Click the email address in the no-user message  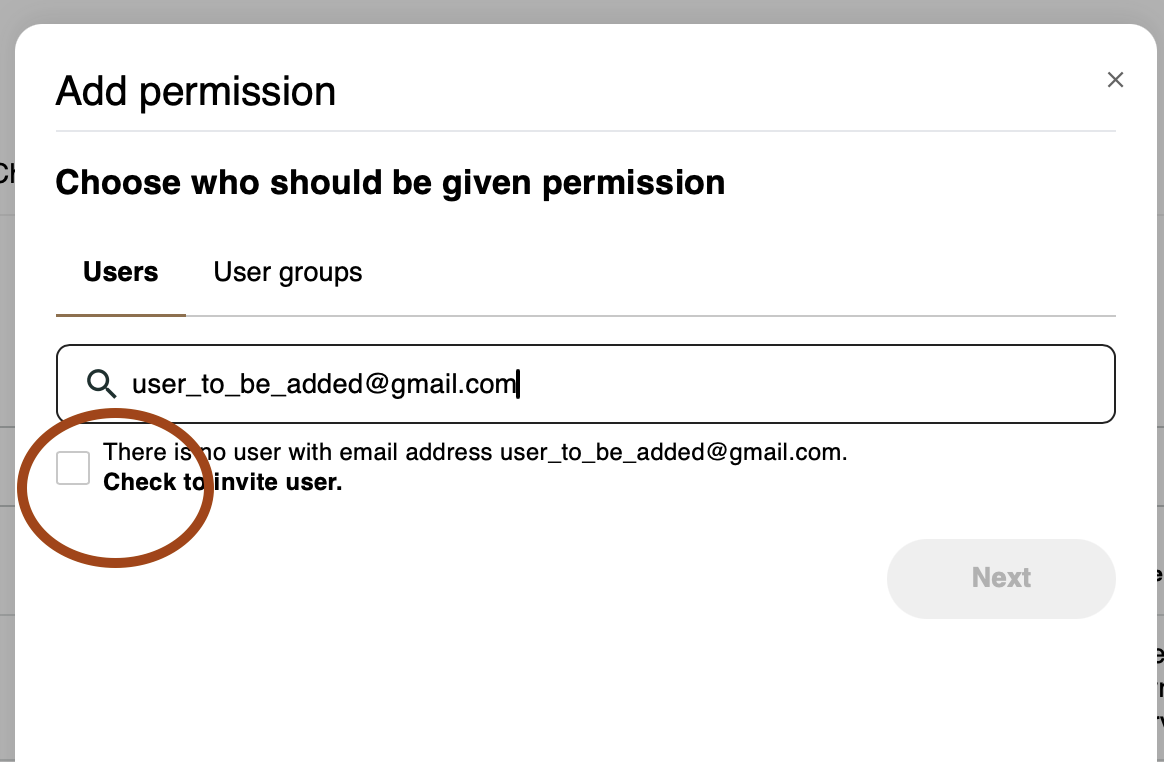[671, 452]
